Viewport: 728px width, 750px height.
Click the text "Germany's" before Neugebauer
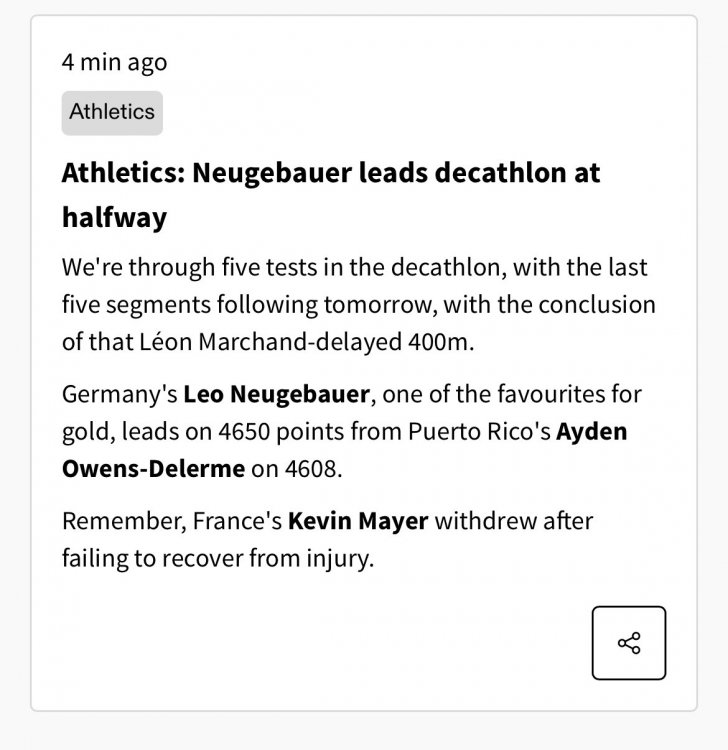118,394
